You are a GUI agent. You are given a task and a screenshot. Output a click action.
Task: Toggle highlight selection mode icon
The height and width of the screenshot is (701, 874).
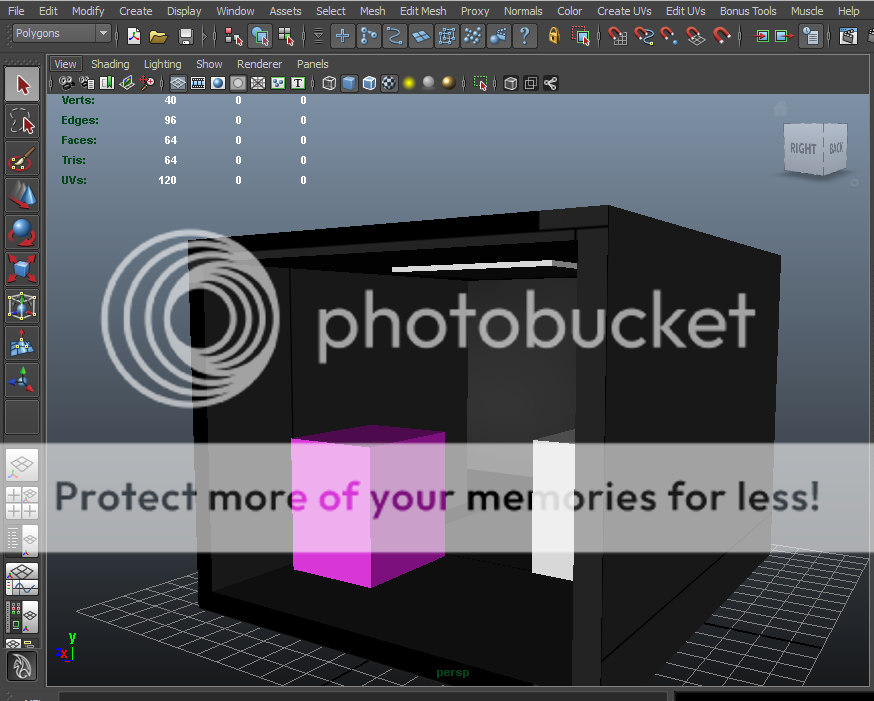click(581, 36)
